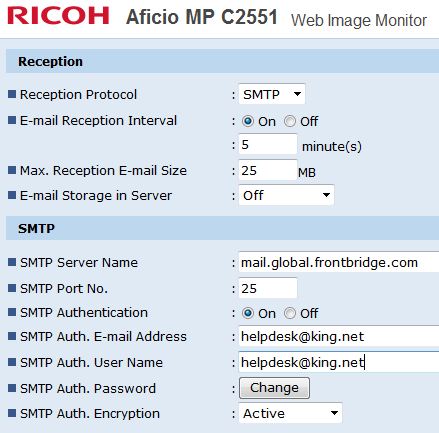The height and width of the screenshot is (433, 439).
Task: Set SMTP Authentication to On
Action: click(248, 313)
